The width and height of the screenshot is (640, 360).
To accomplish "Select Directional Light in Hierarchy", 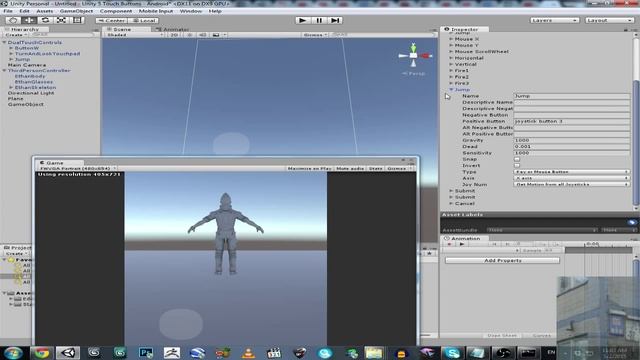I will point(31,93).
